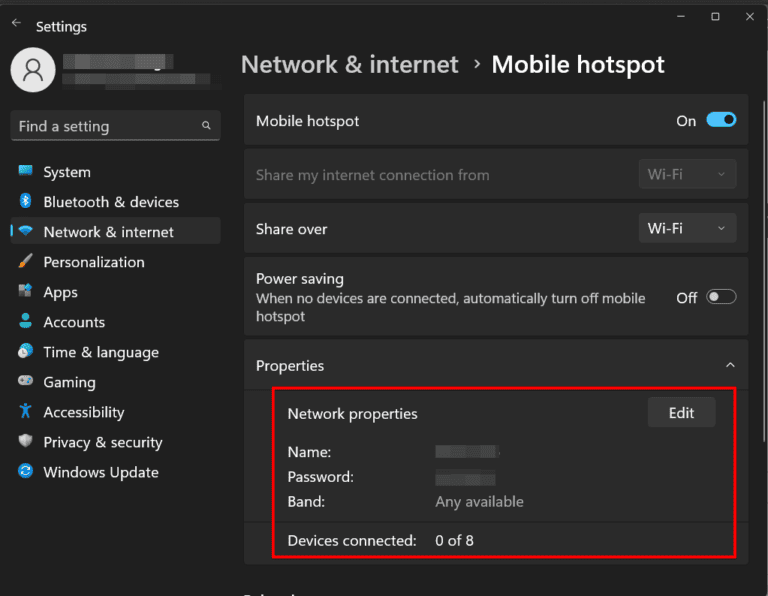This screenshot has height=596, width=768.
Task: Select the Personalization paintbrush icon
Action: (x=25, y=262)
